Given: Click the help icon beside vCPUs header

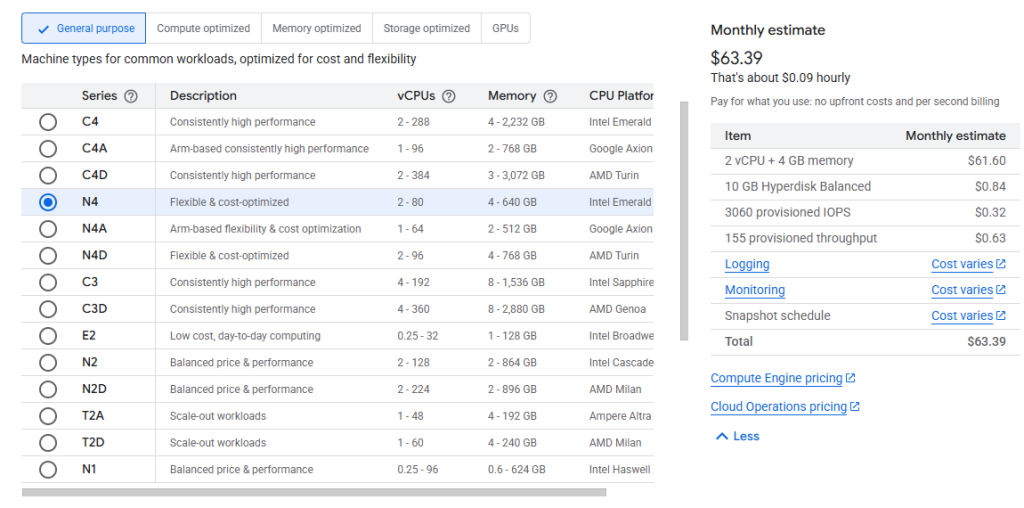Looking at the screenshot, I should (449, 96).
